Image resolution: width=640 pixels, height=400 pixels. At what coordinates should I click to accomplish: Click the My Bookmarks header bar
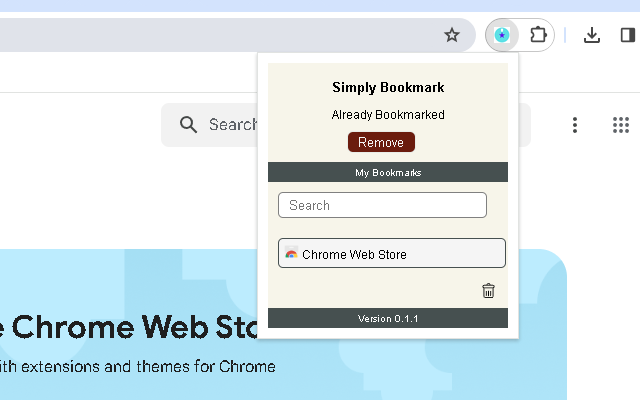click(x=388, y=172)
